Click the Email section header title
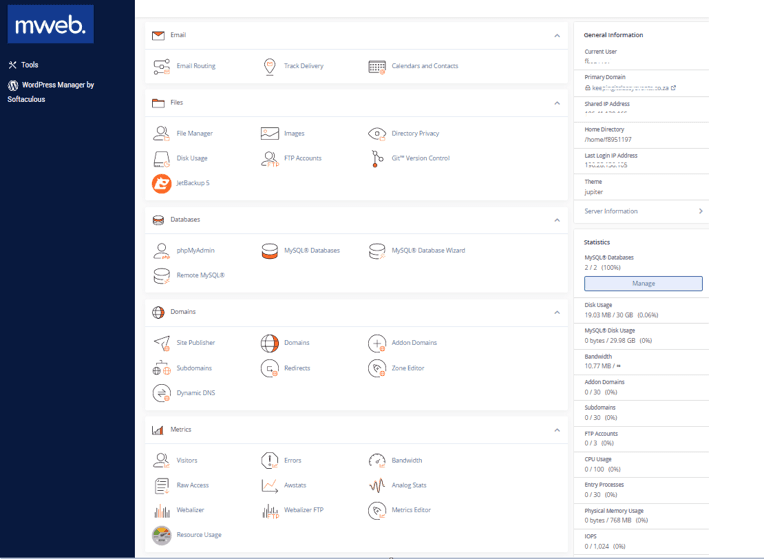This screenshot has height=559, width=764. [x=178, y=35]
